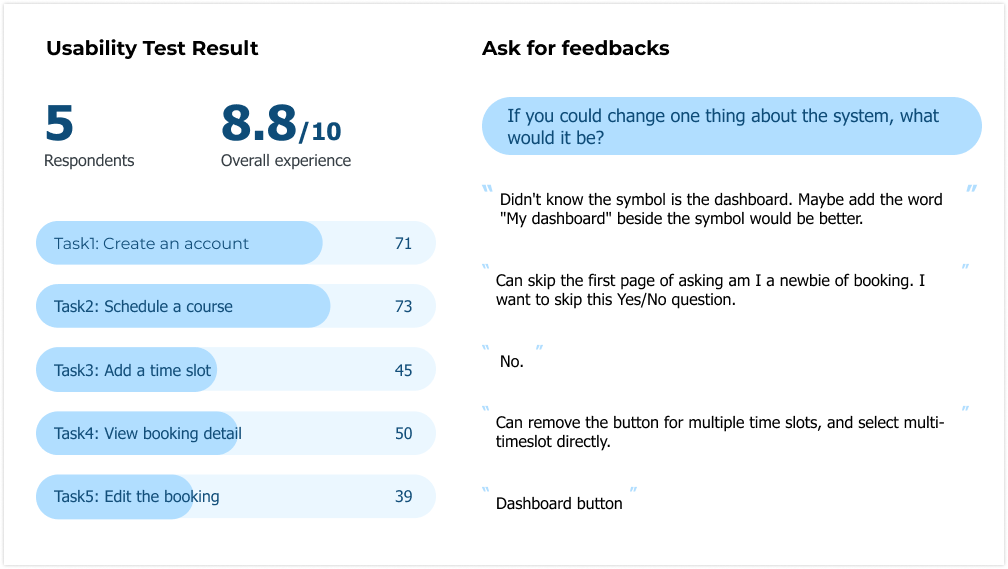Click the skip Yes/No question feedback
Screen dimensions: 1008x569
tap(710, 289)
